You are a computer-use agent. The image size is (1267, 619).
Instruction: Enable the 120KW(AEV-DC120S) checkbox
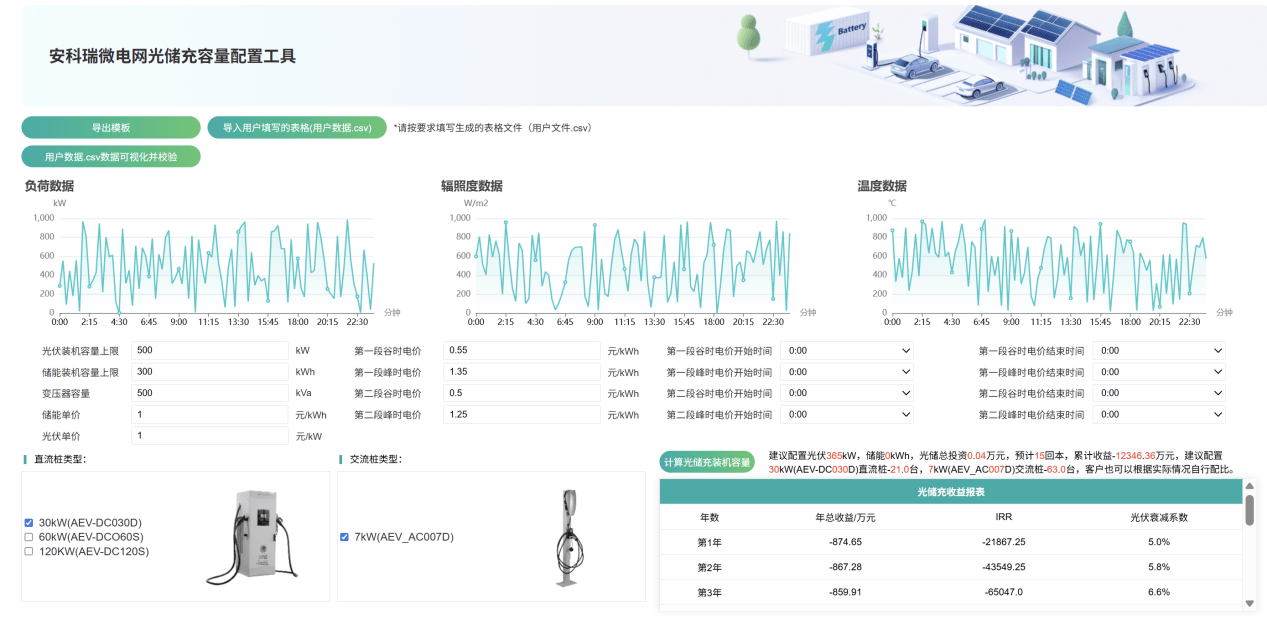coord(29,551)
